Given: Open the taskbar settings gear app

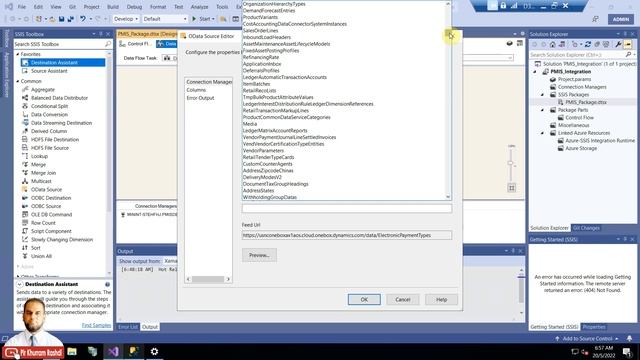Looking at the screenshot, I should 154,351.
